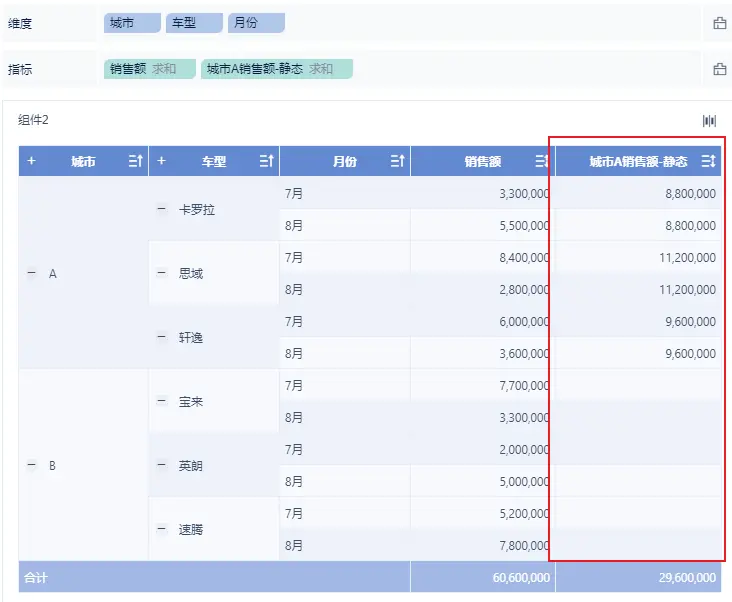Sort by the 车型 column icon
Screen dimensions: 732x602
pos(267,161)
